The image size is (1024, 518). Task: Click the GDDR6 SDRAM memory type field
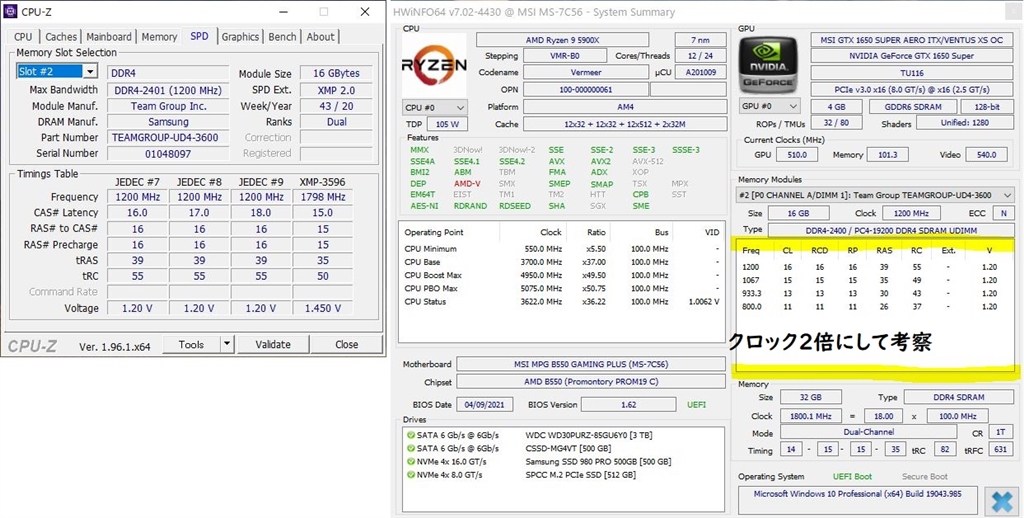click(x=913, y=106)
